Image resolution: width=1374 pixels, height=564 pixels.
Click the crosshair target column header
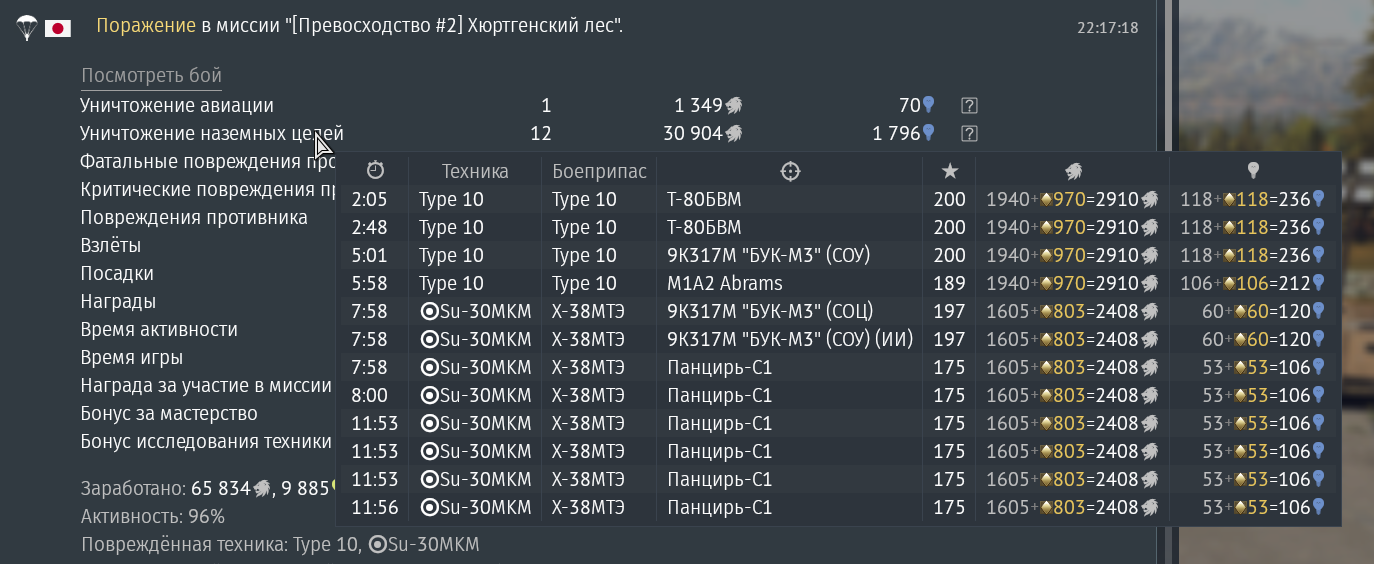790,171
